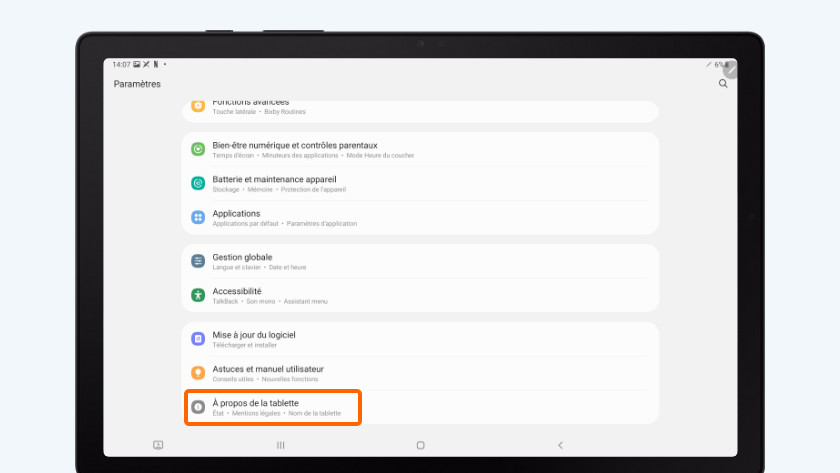
Task: Open Gestion globale settings
Action: (420, 261)
